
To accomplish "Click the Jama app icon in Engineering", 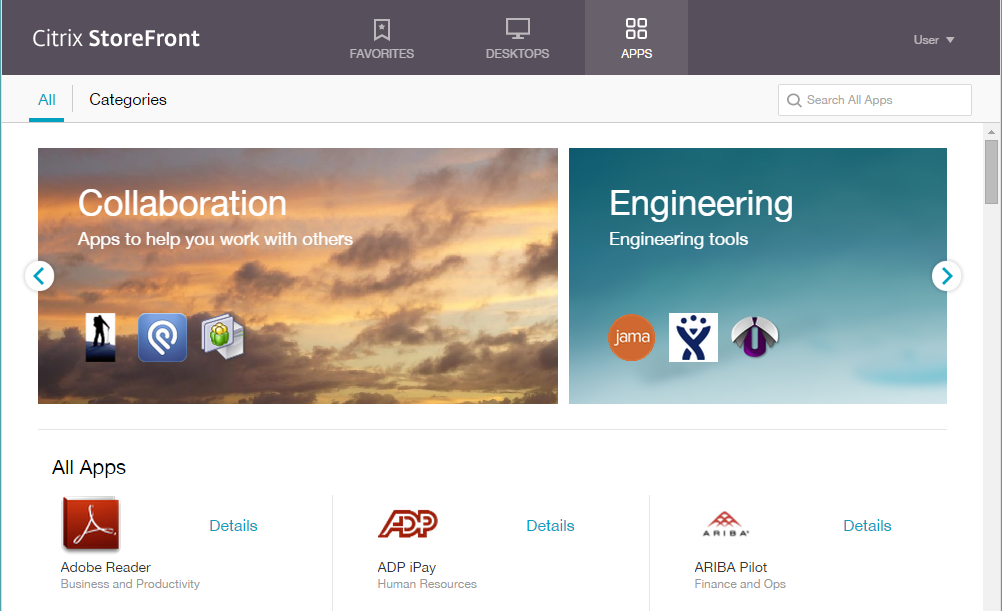I will point(631,337).
